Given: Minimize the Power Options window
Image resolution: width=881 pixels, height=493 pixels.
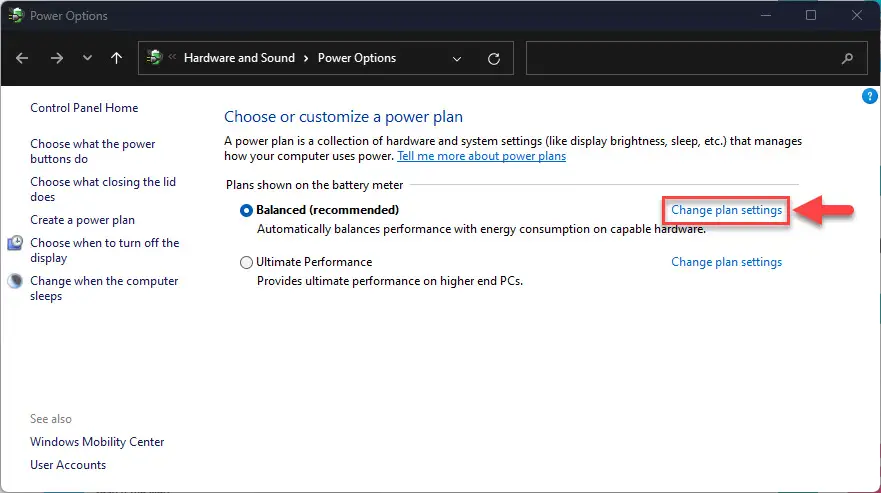Looking at the screenshot, I should point(766,15).
